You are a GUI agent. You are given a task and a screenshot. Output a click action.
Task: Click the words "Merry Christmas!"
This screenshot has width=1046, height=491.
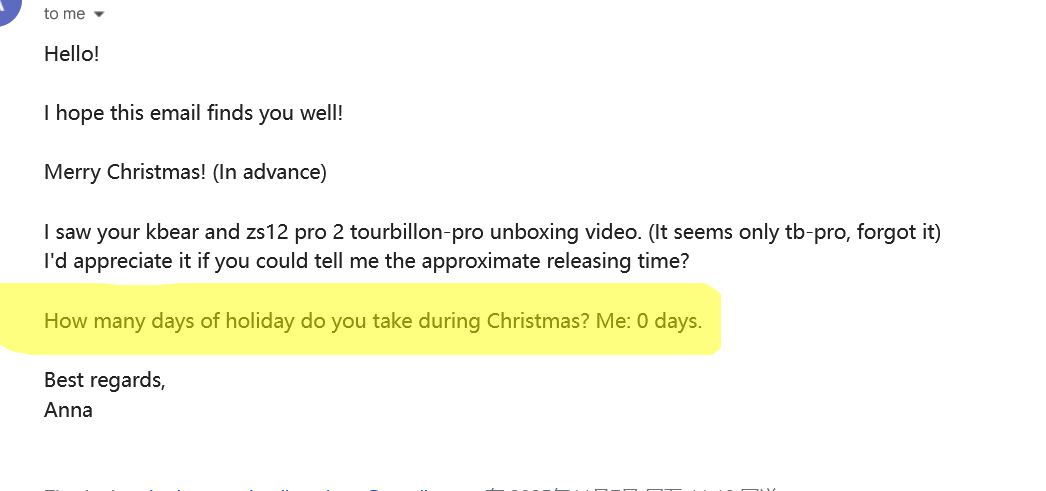(x=124, y=172)
